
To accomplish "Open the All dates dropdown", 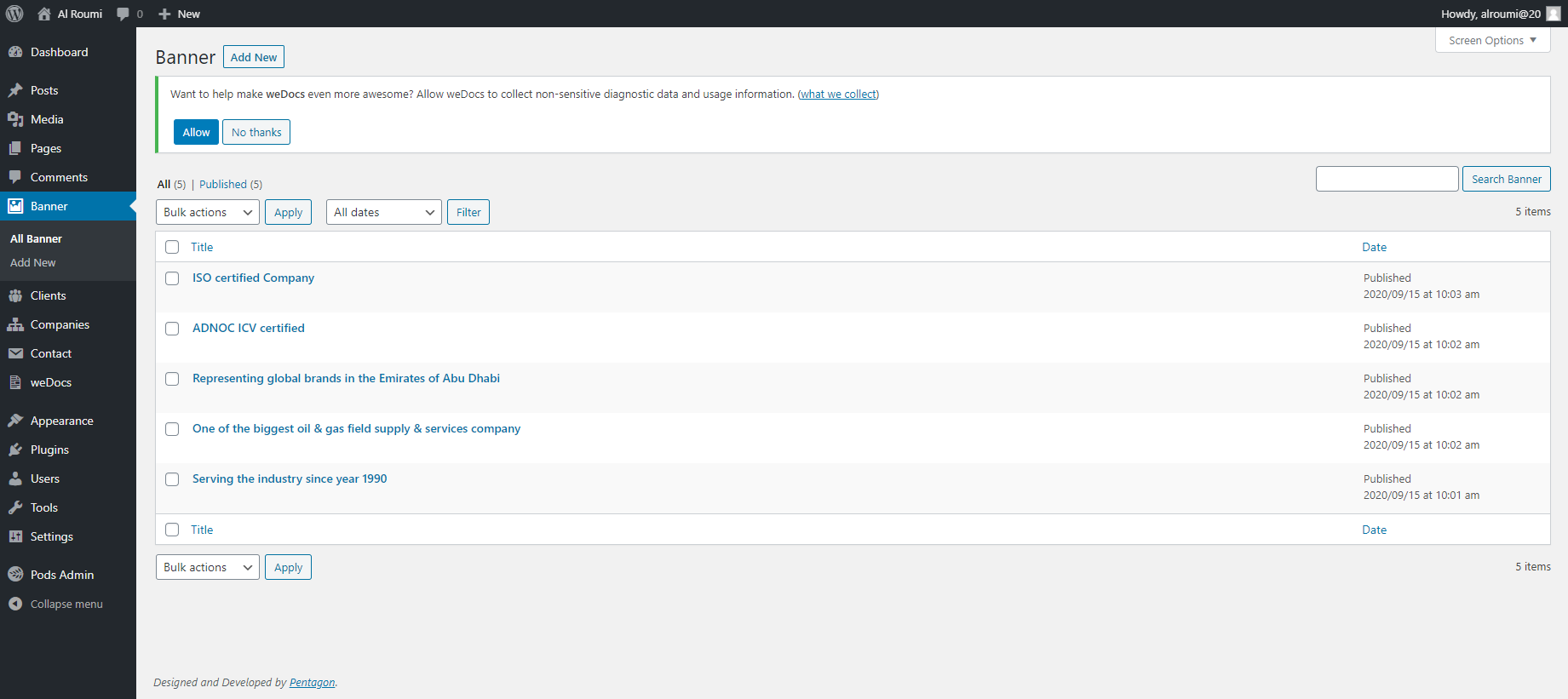I will [x=384, y=212].
